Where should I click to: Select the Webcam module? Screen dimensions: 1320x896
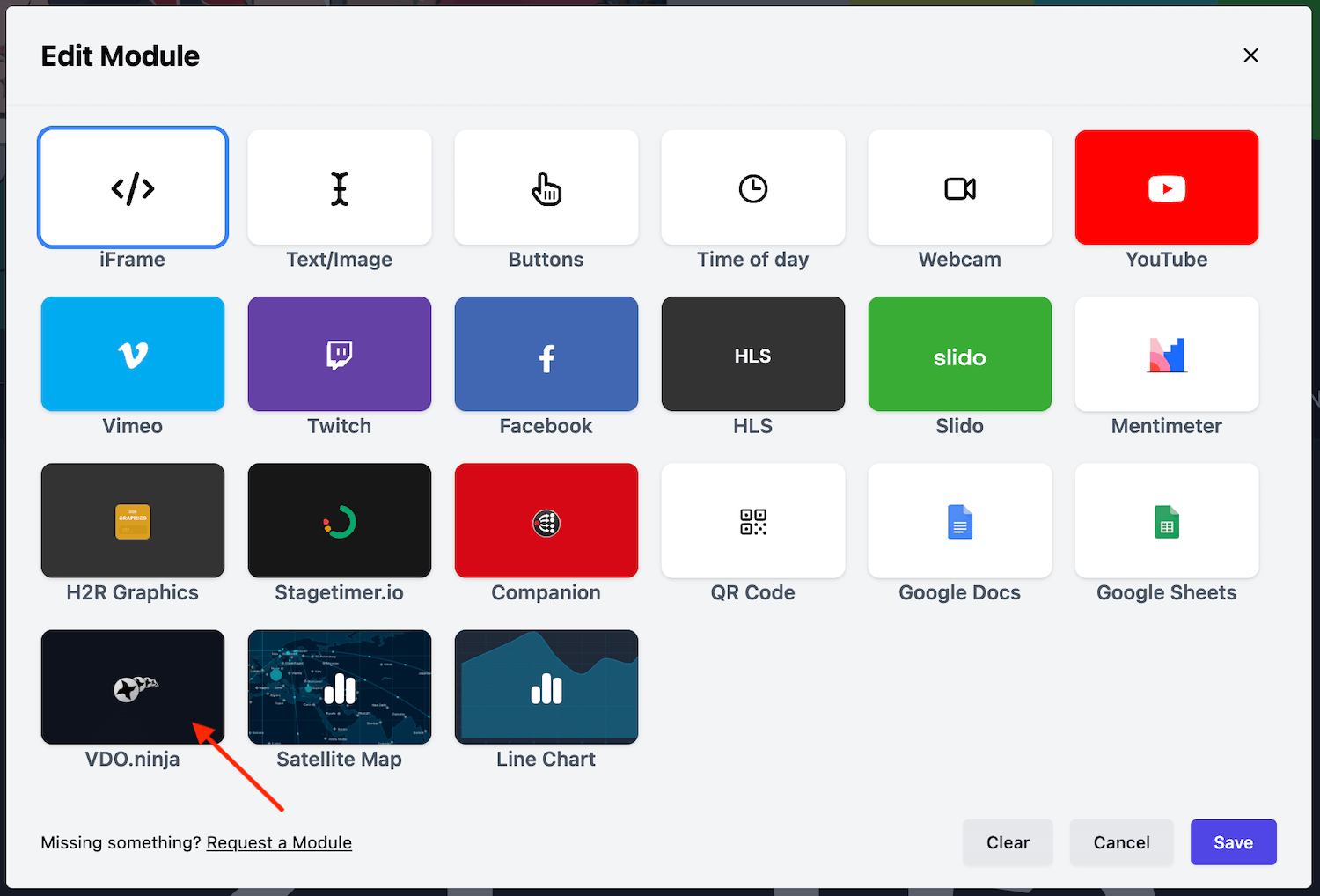[x=959, y=187]
